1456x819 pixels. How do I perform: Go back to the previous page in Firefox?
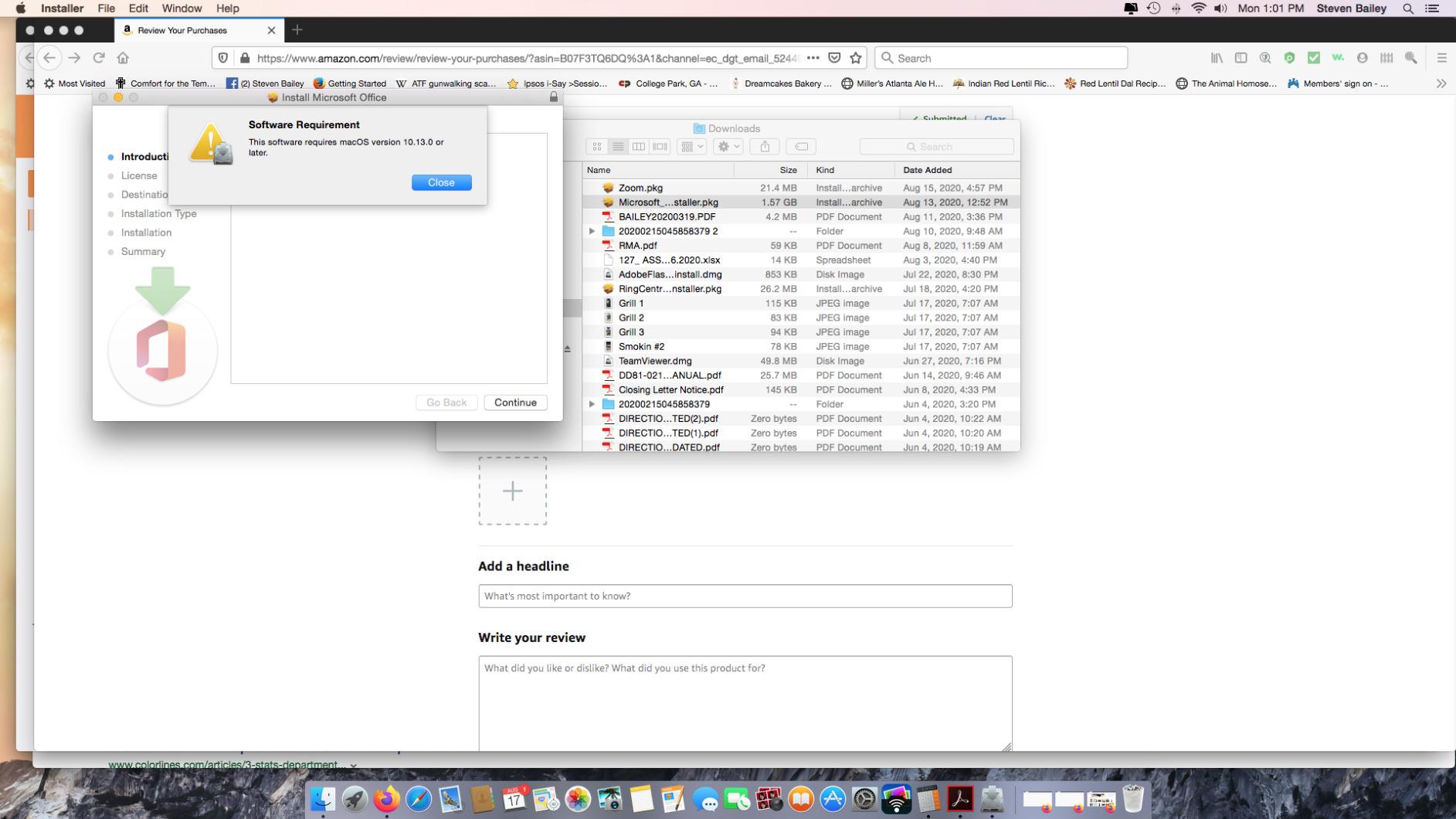[49, 58]
